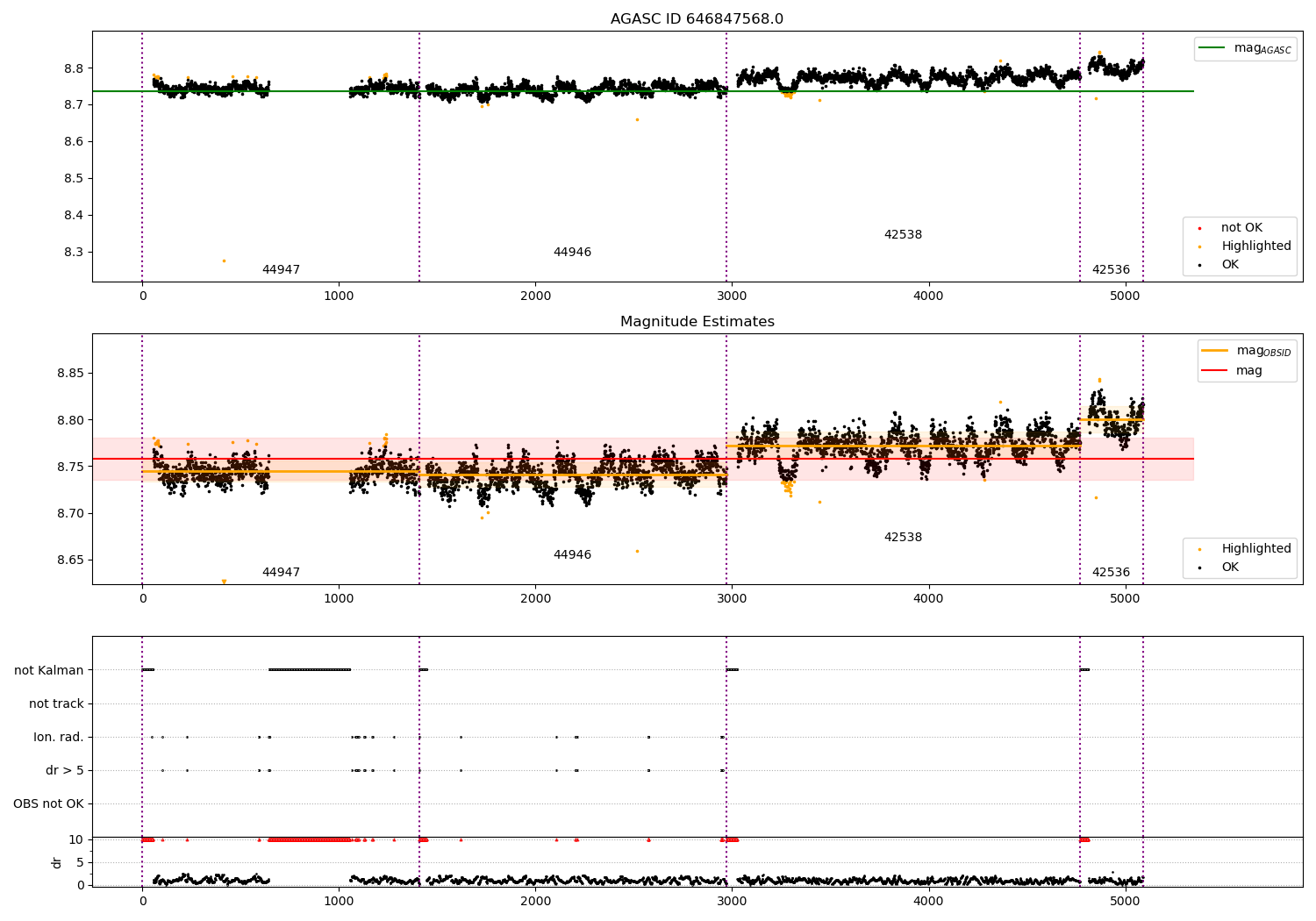This screenshot has width=1316, height=921.
Task: Click obsid label 42536 in top plot
Action: pyautogui.click(x=1111, y=270)
